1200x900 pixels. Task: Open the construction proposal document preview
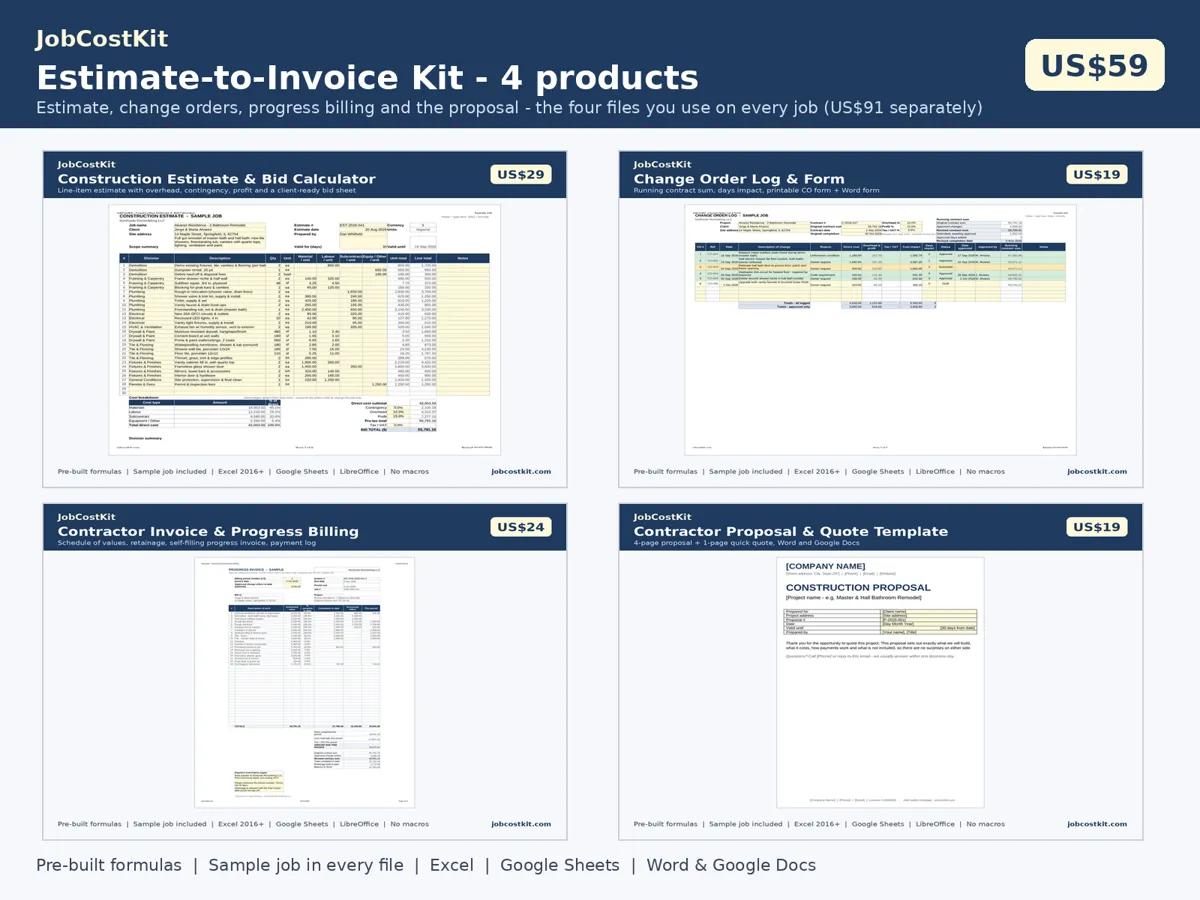click(x=880, y=682)
